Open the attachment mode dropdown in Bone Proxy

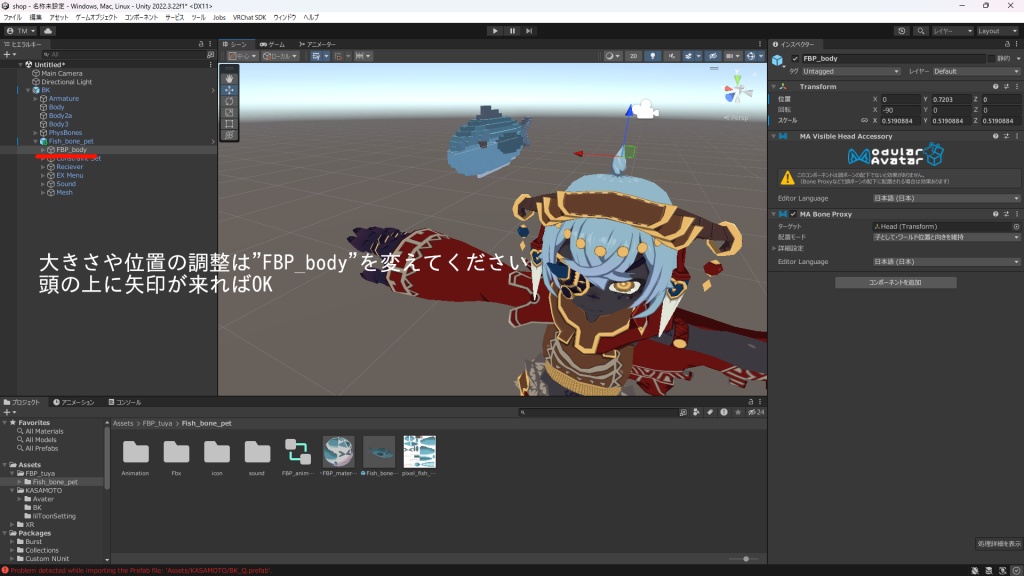coord(946,237)
